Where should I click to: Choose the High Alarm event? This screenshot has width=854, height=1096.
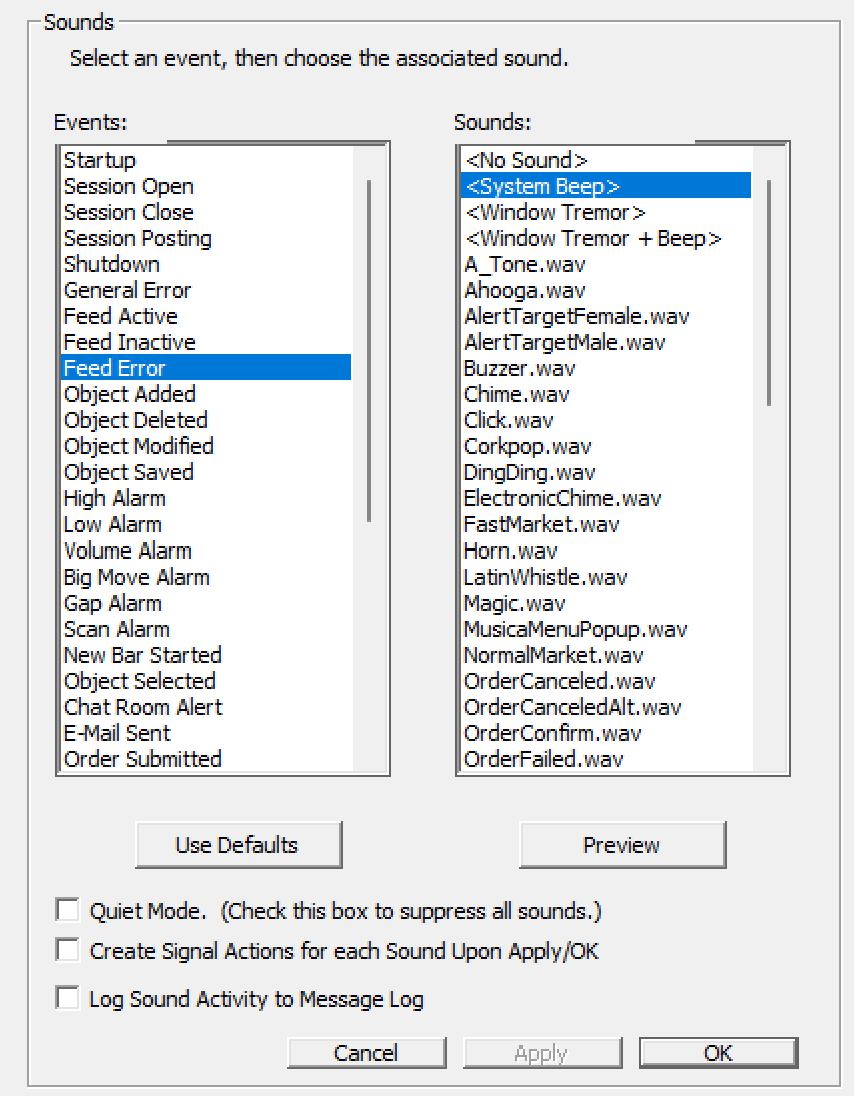206,498
